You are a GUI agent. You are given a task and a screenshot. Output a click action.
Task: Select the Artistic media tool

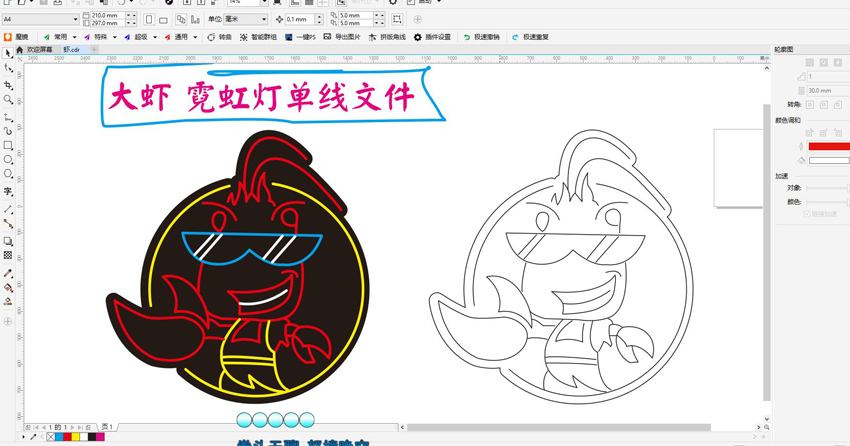pos(8,131)
